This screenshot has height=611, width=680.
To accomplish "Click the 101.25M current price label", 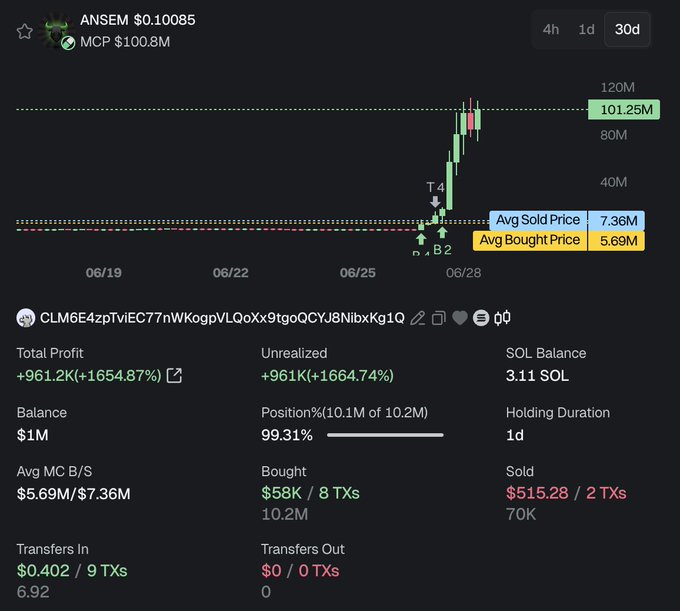I will pyautogui.click(x=624, y=109).
